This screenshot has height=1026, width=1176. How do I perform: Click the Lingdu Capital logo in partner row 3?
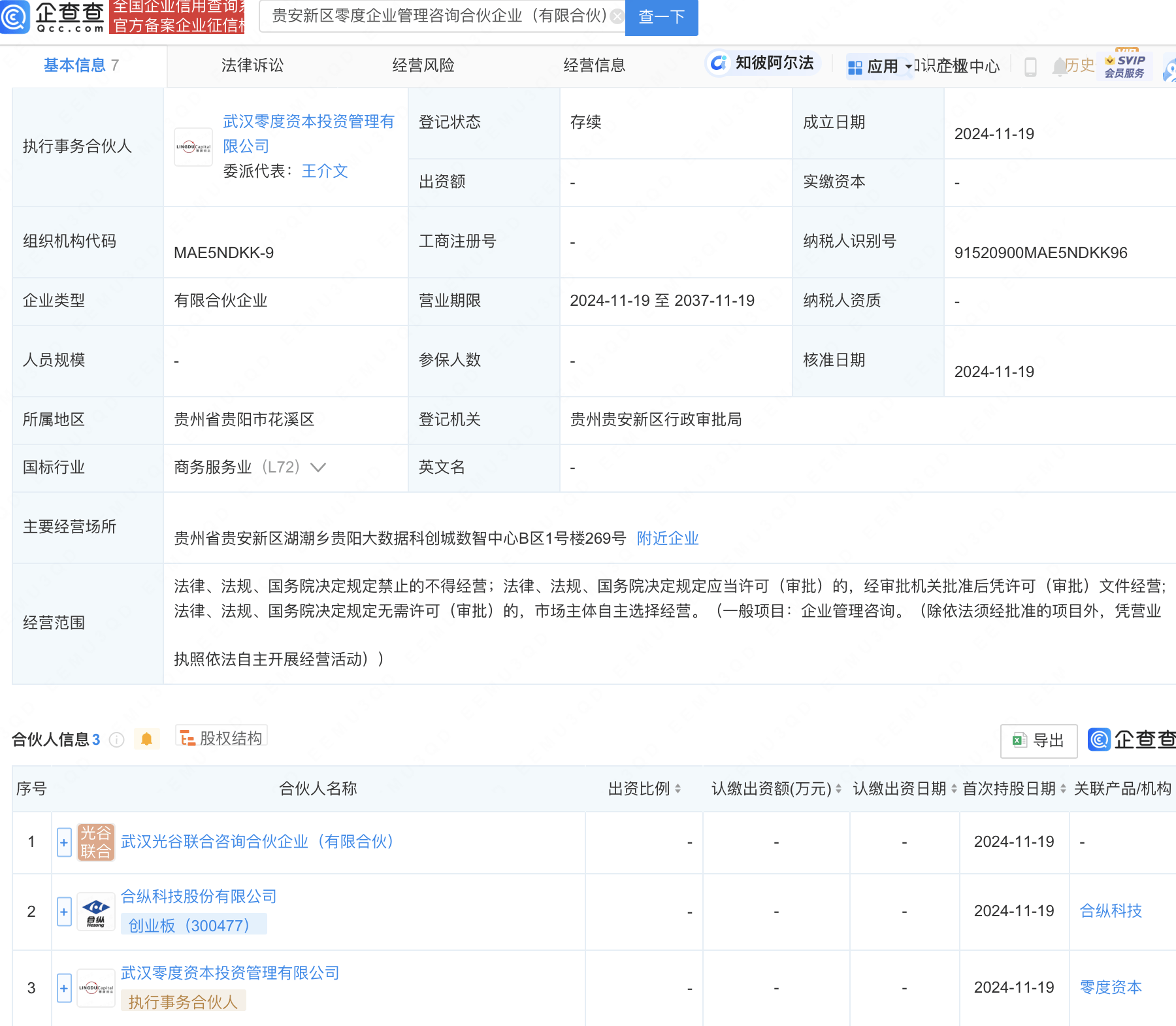[x=96, y=988]
